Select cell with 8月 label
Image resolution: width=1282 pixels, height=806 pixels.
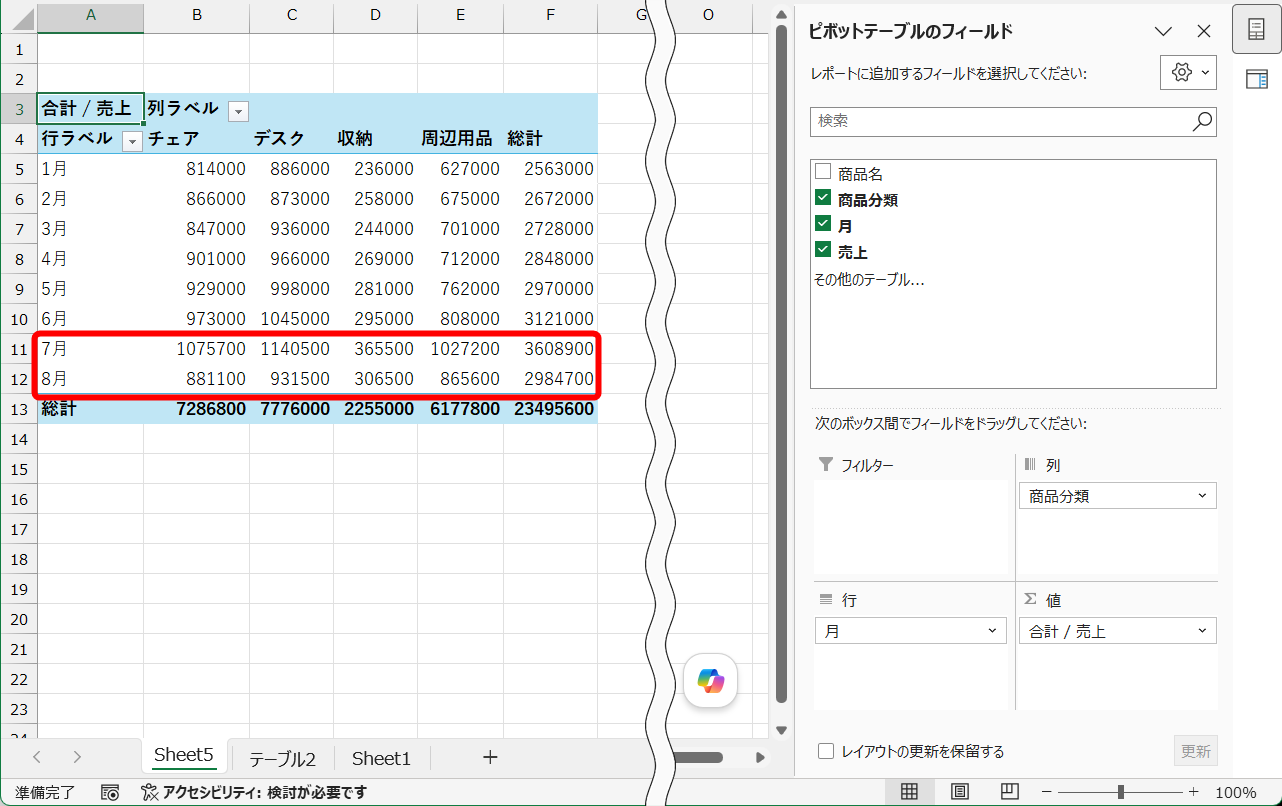coord(91,379)
